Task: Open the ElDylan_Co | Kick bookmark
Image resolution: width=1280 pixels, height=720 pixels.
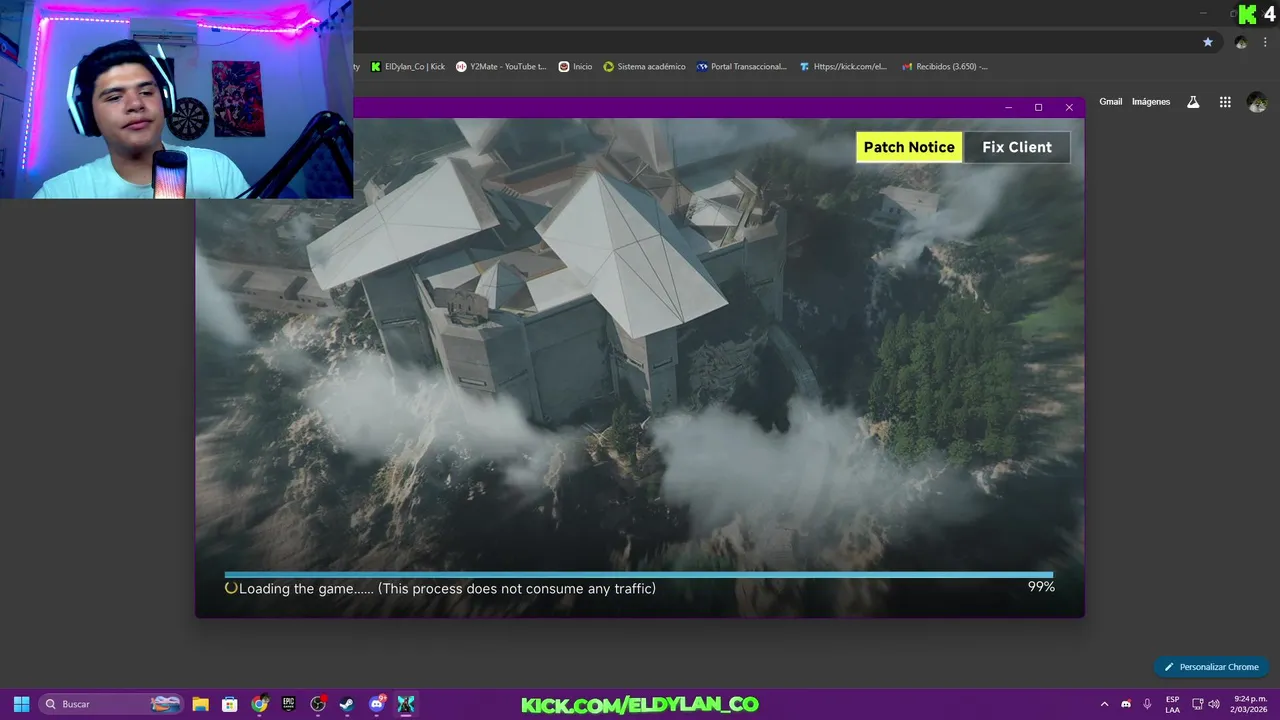Action: click(408, 67)
